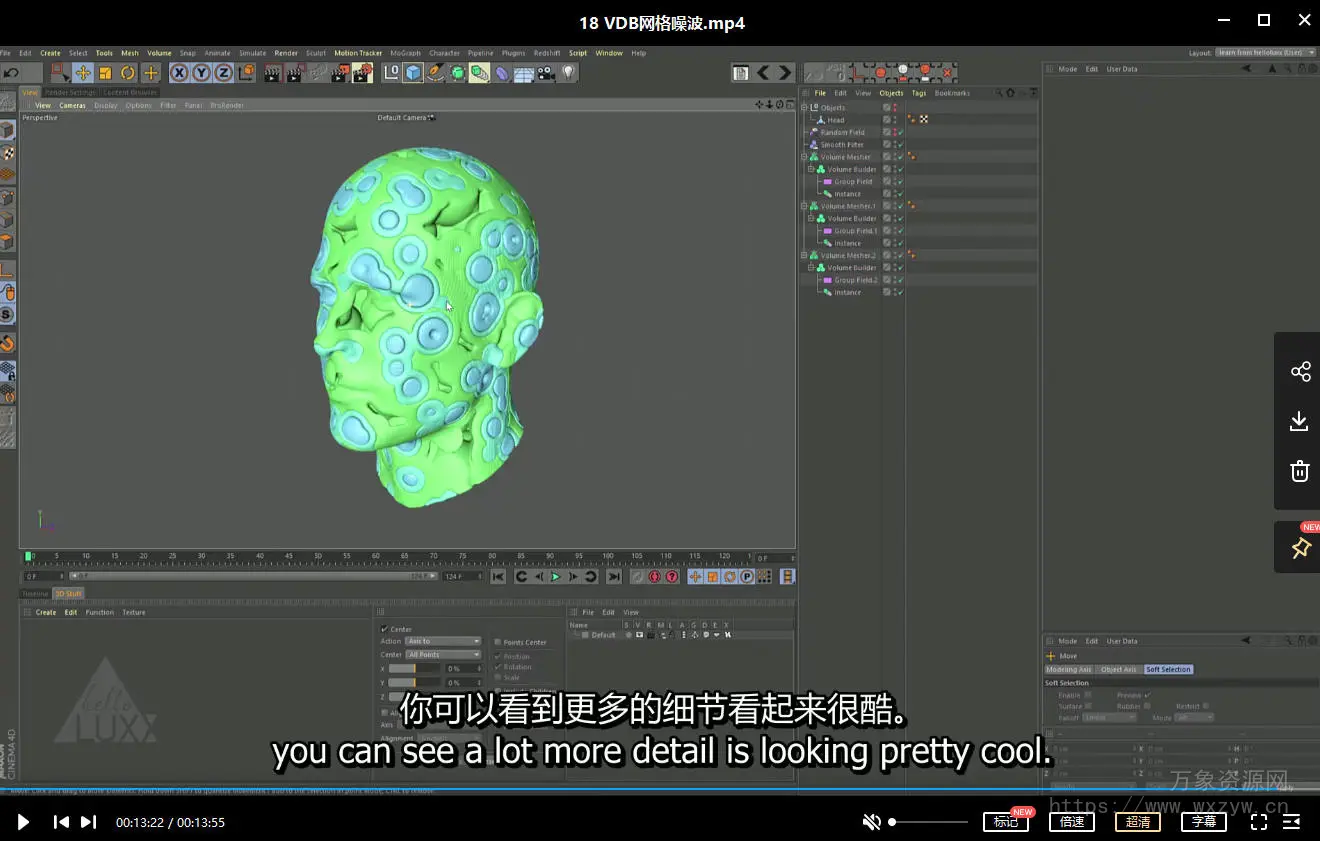Switch to the Soft Selection tab
Image resolution: width=1320 pixels, height=841 pixels.
1168,669
